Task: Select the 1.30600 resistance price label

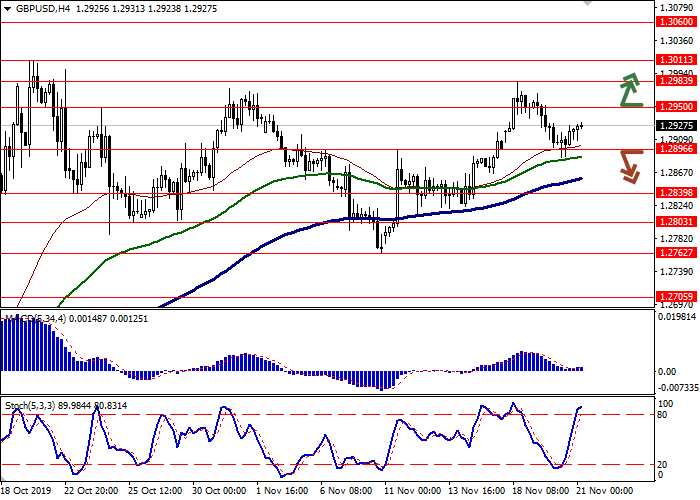Action: pos(676,21)
